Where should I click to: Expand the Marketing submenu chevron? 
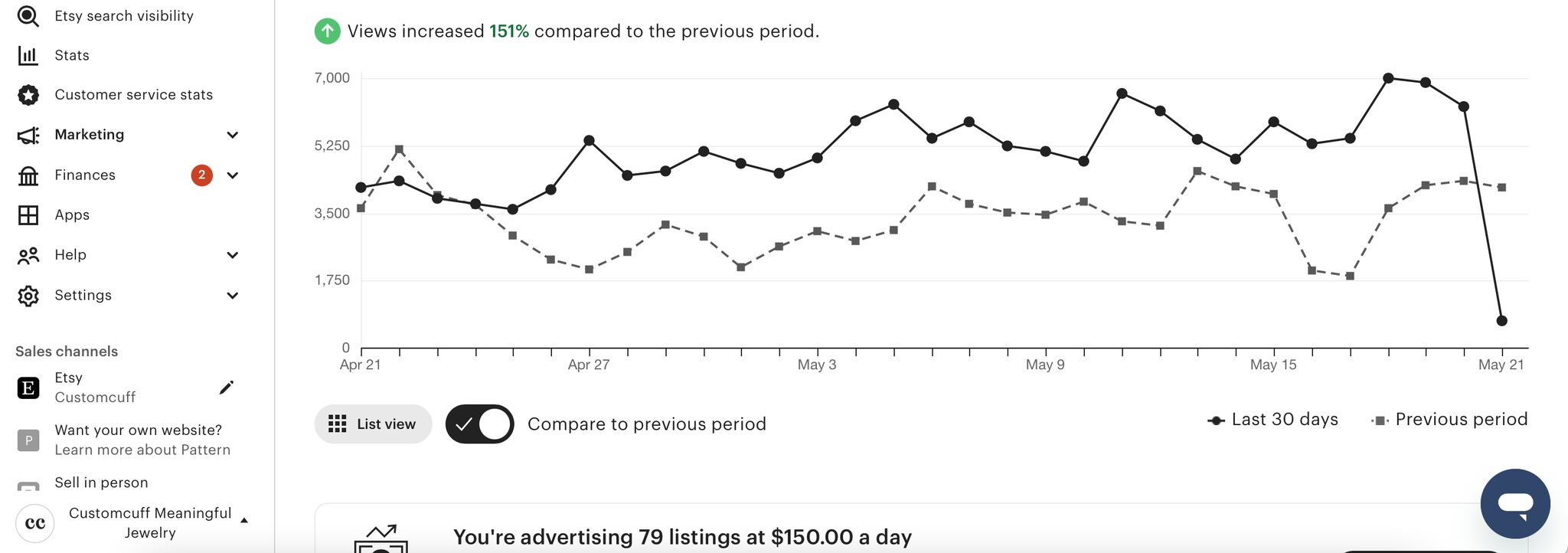point(233,136)
